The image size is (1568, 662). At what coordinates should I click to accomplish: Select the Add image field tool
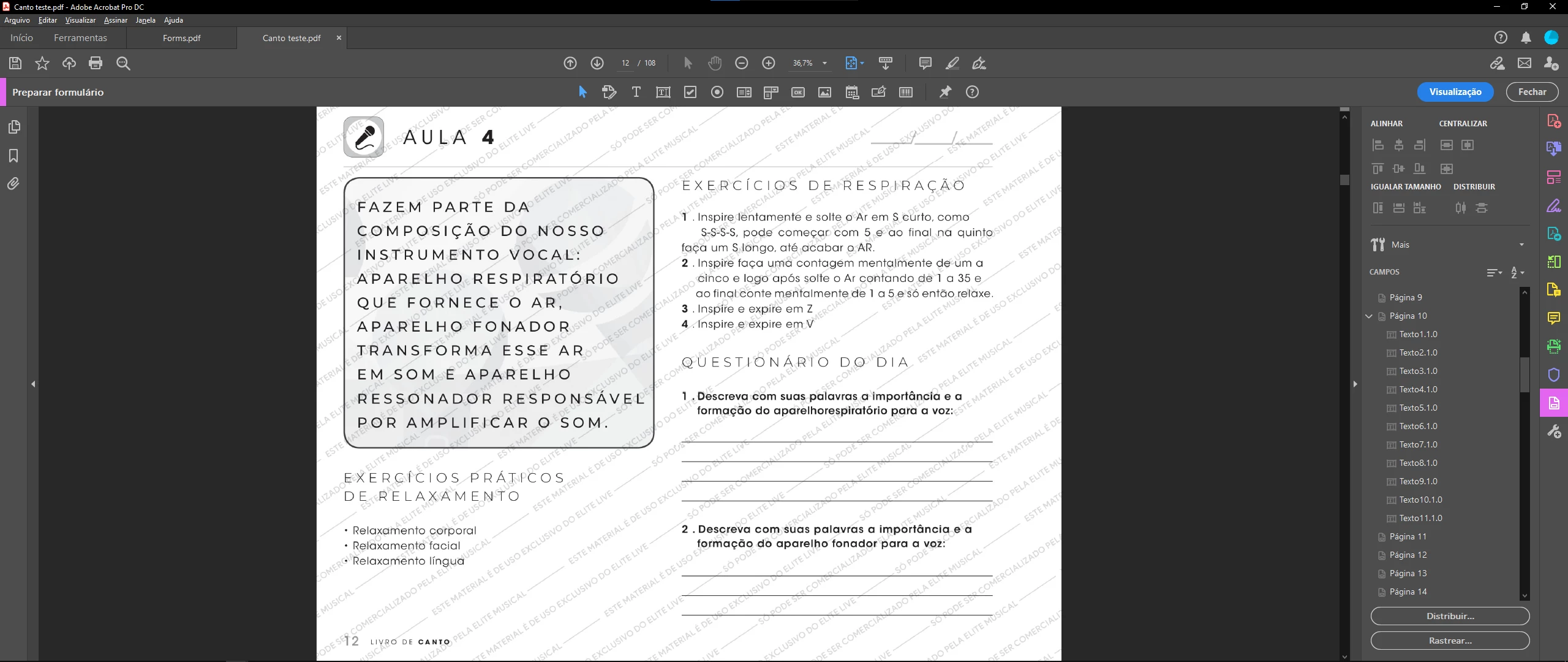point(825,92)
